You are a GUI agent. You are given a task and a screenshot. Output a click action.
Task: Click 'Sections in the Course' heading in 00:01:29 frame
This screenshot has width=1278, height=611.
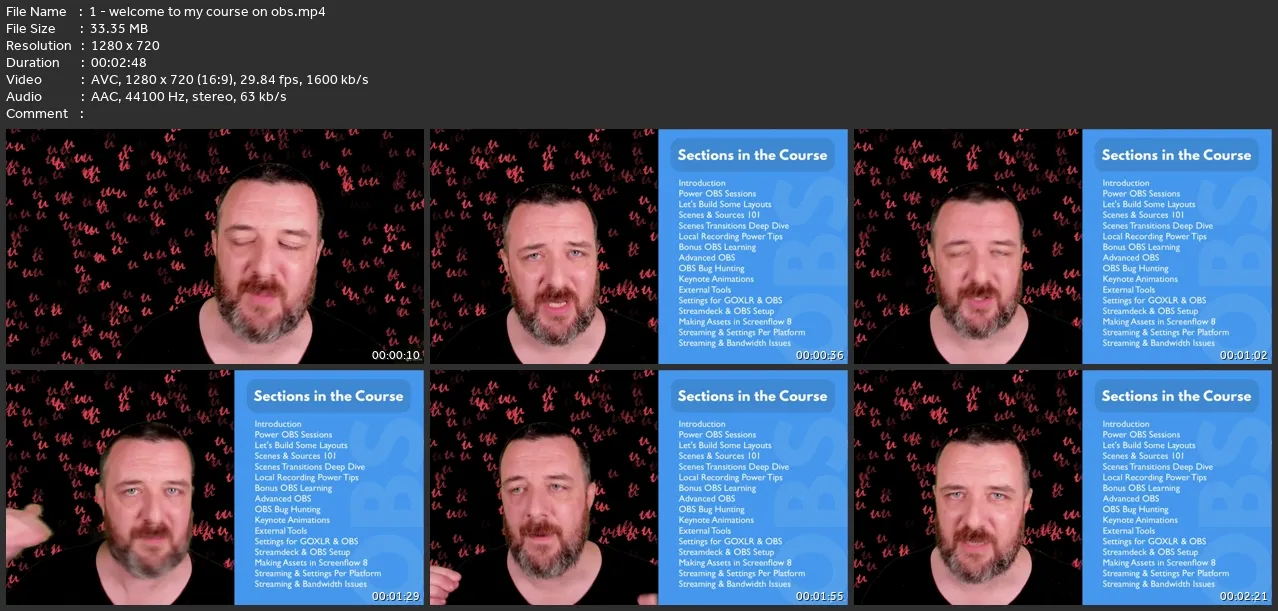click(x=328, y=396)
